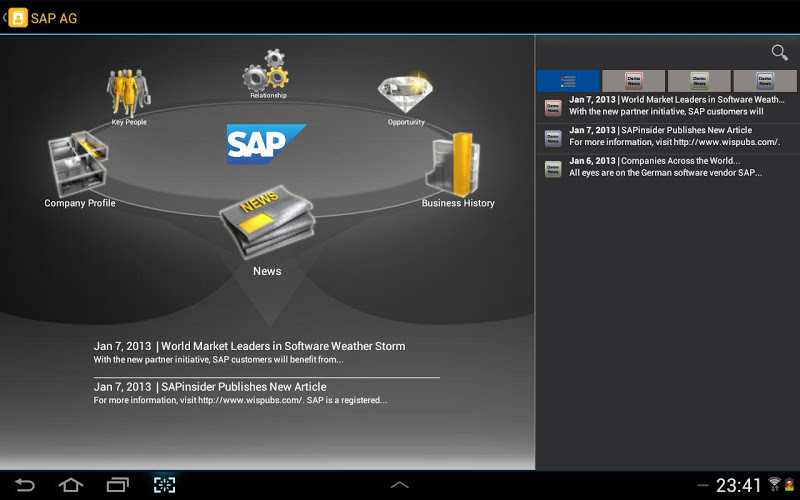Open the Key People section

point(129,97)
